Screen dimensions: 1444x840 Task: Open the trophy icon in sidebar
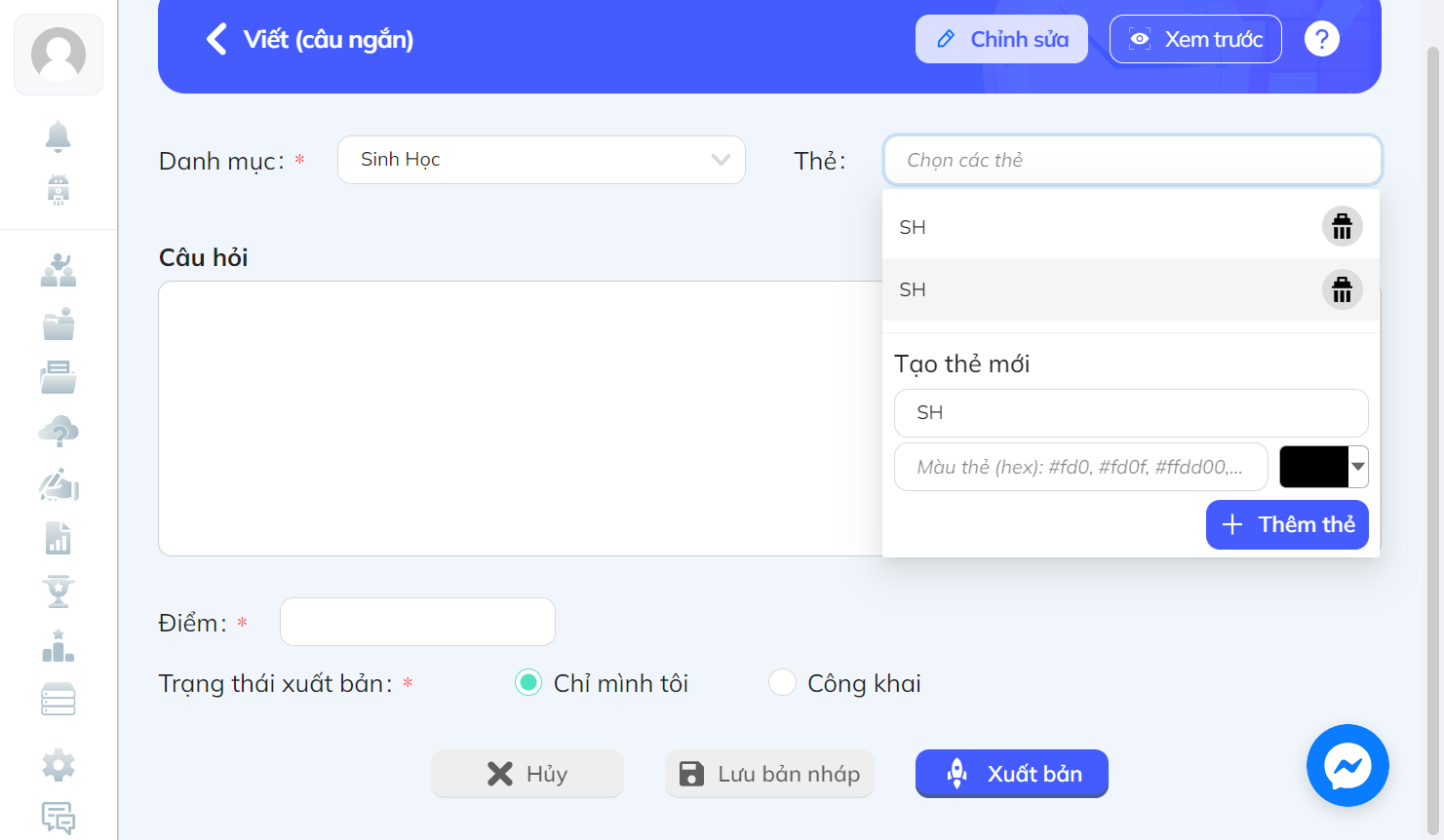59,592
